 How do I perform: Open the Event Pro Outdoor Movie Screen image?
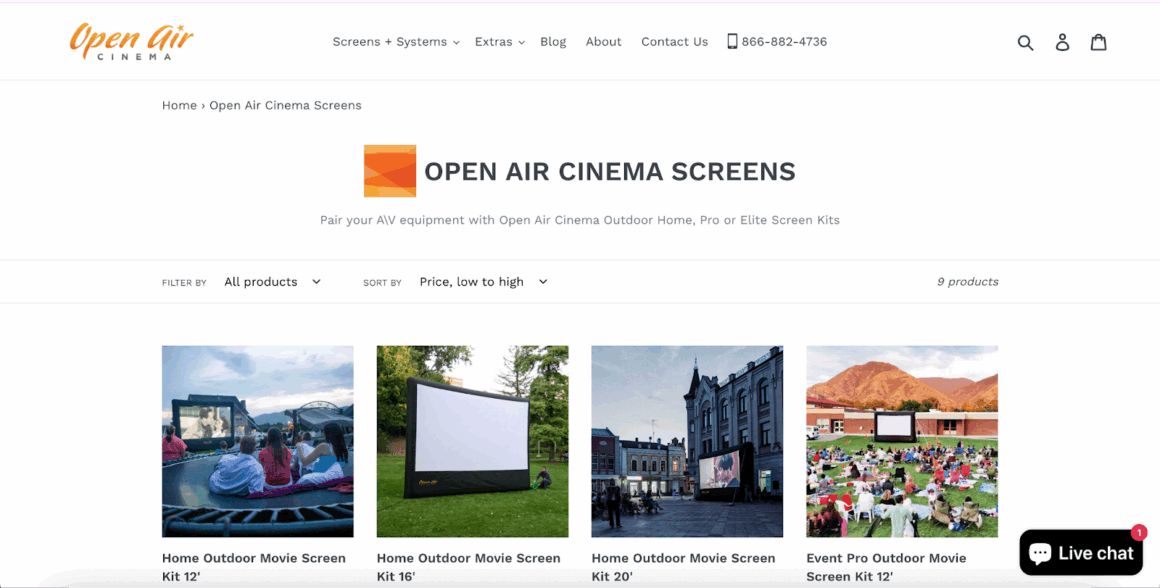click(x=902, y=441)
